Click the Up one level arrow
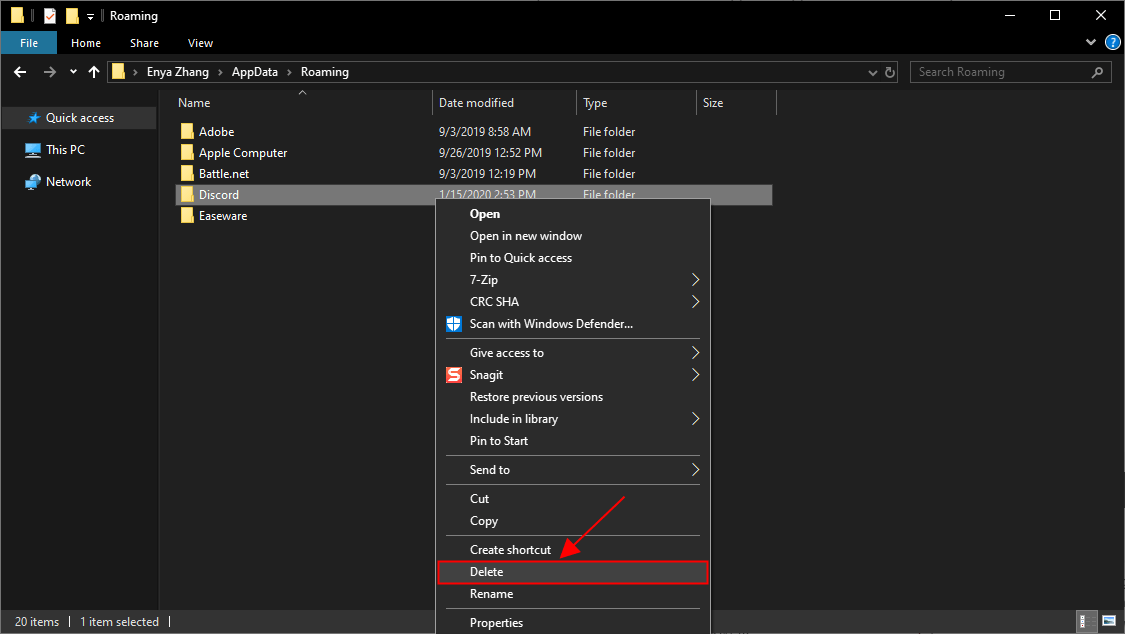Image resolution: width=1125 pixels, height=634 pixels. pyautogui.click(x=94, y=72)
